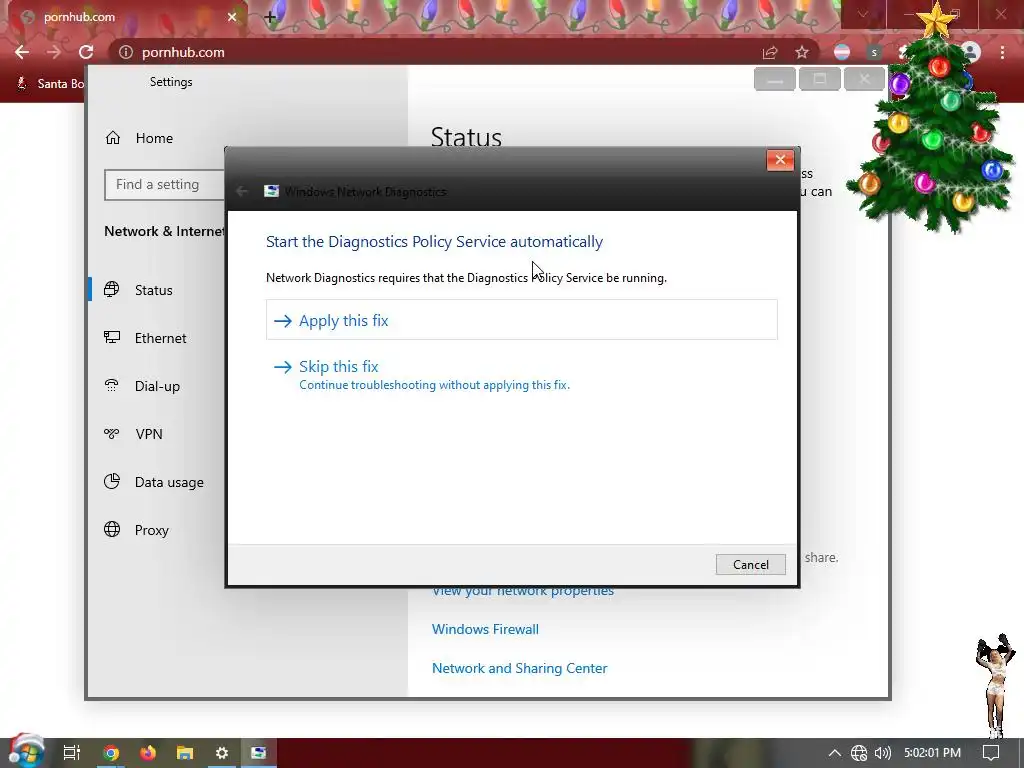Open the network globe tray icon
The height and width of the screenshot is (768, 1024).
(x=859, y=752)
